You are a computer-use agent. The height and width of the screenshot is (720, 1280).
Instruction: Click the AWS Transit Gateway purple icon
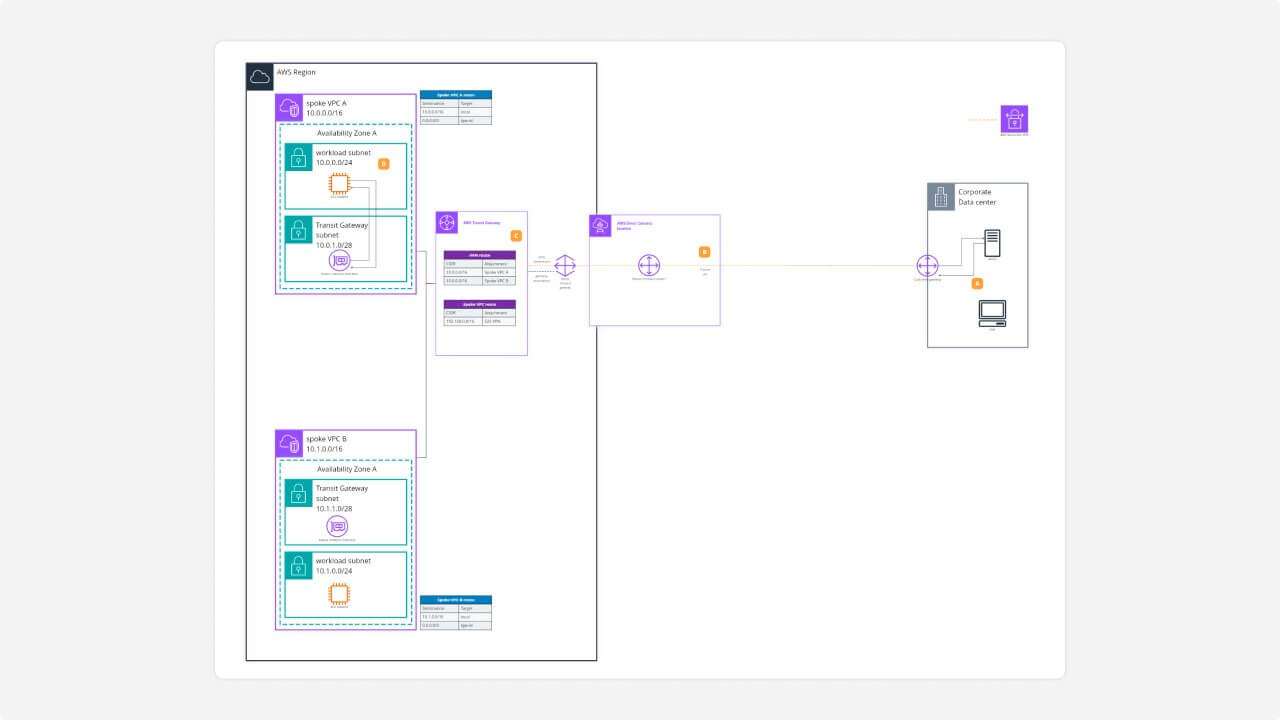447,223
